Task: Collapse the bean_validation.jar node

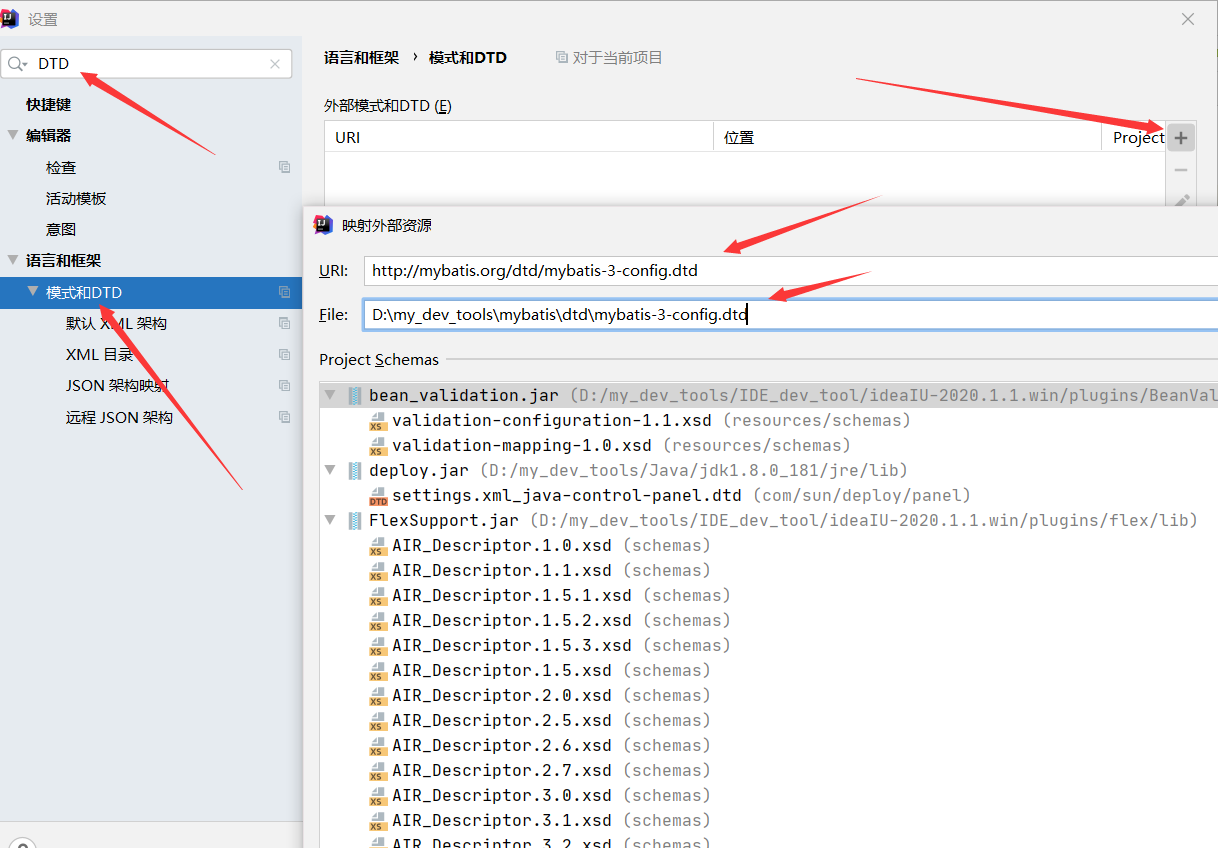Action: click(x=330, y=395)
